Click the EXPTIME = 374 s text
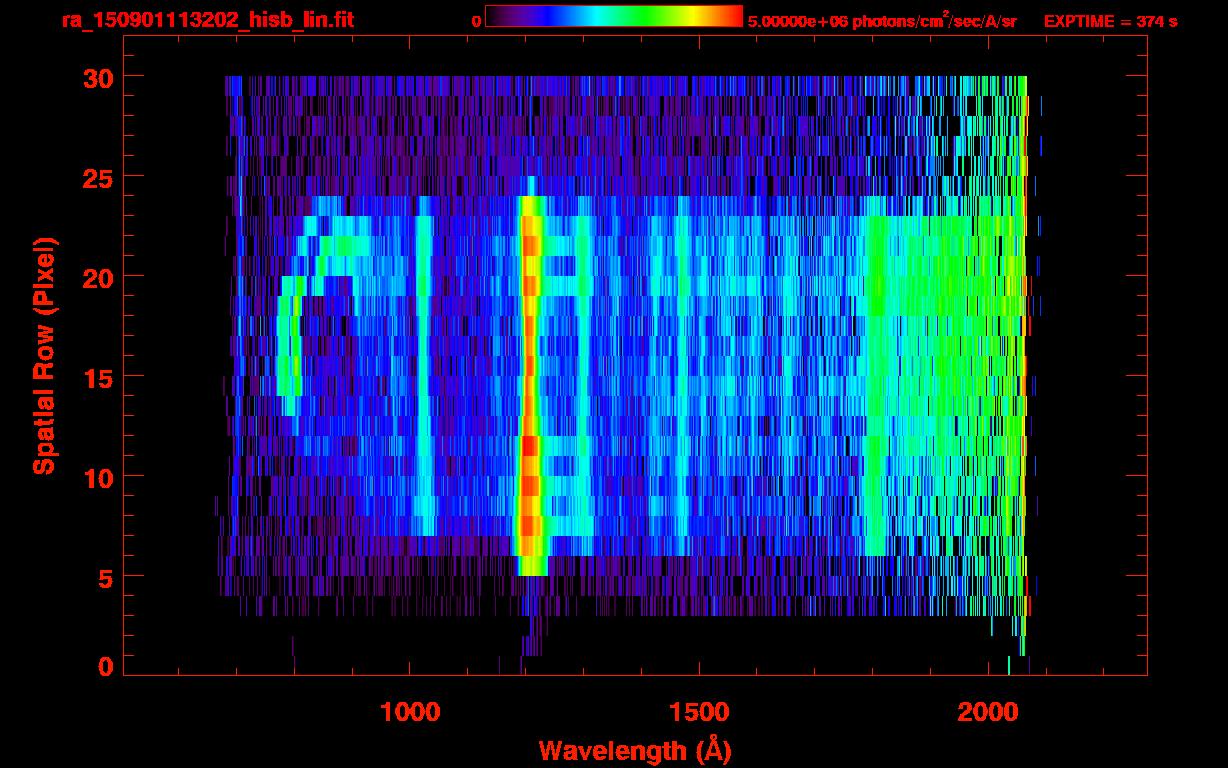1228x768 pixels. [x=1110, y=21]
